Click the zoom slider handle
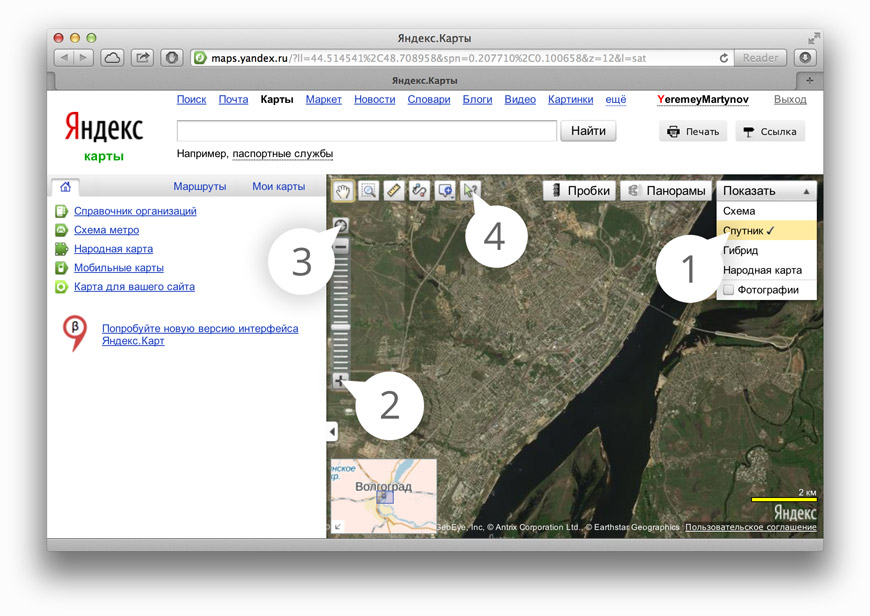Screen dimensions: 870x616 pyautogui.click(x=341, y=327)
